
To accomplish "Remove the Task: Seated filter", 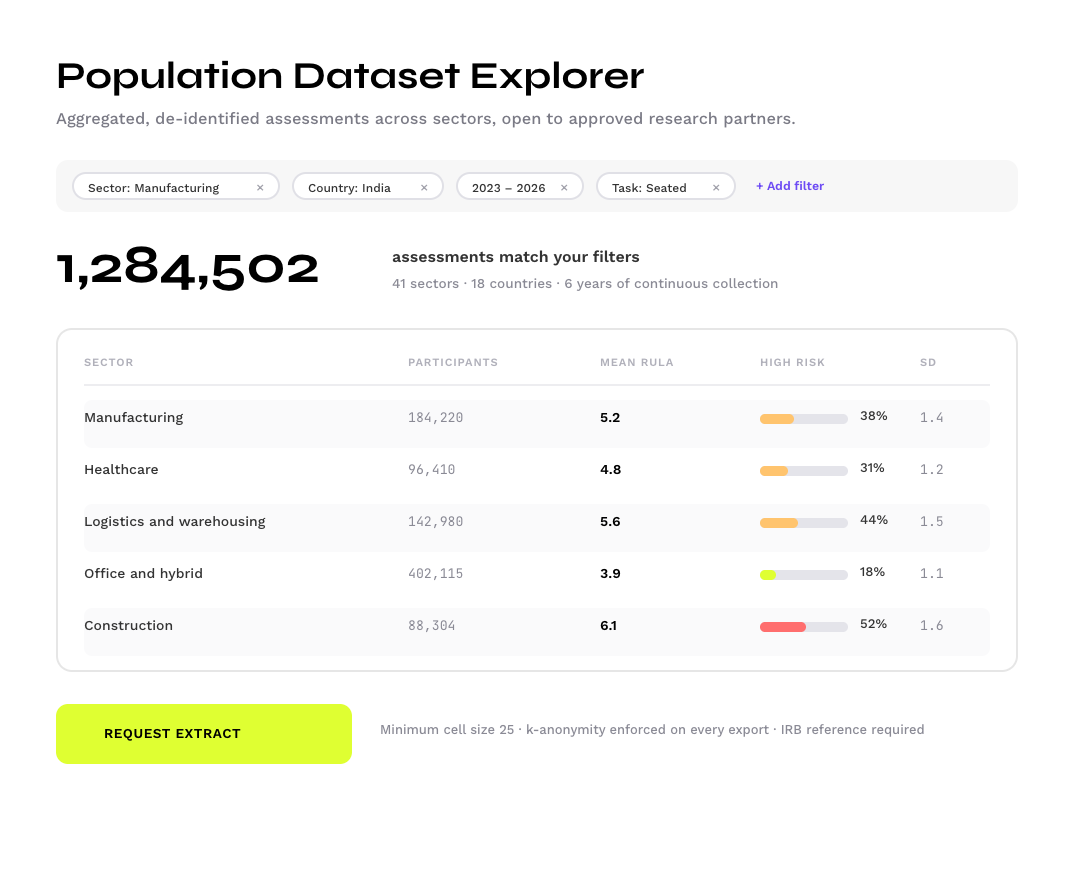I will point(716,188).
